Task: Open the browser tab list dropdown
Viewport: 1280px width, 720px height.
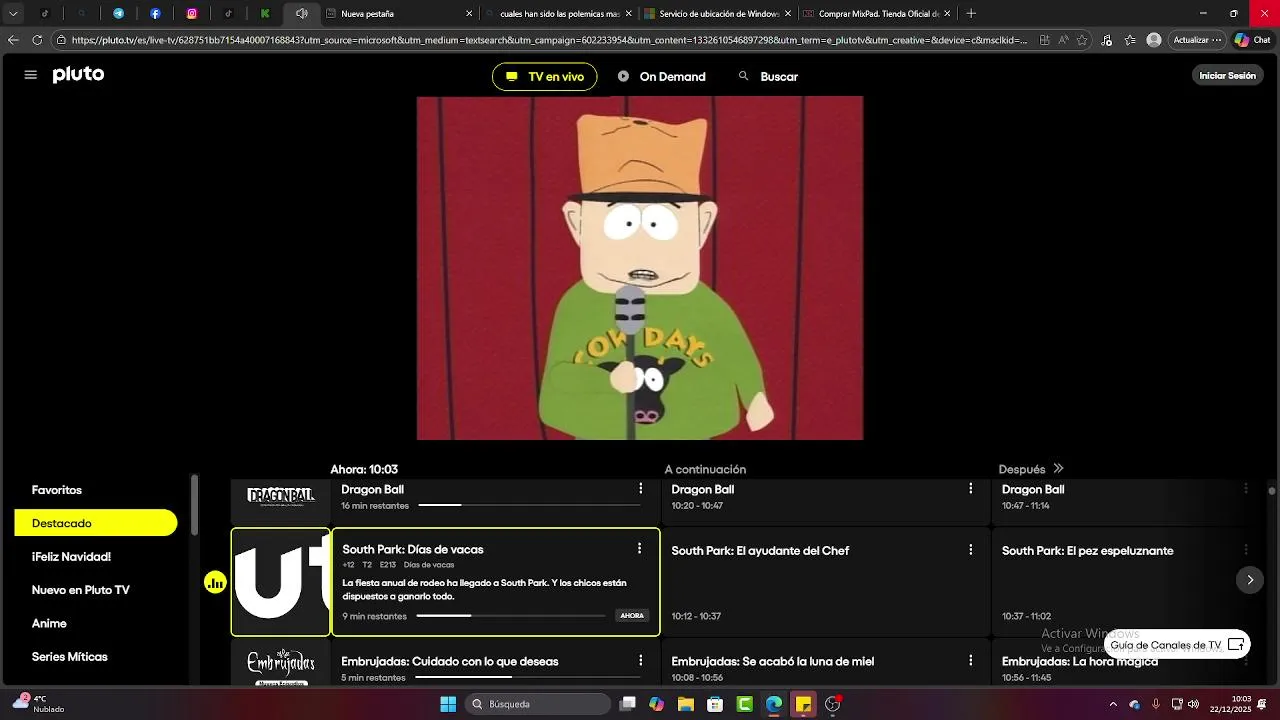Action: tap(13, 14)
